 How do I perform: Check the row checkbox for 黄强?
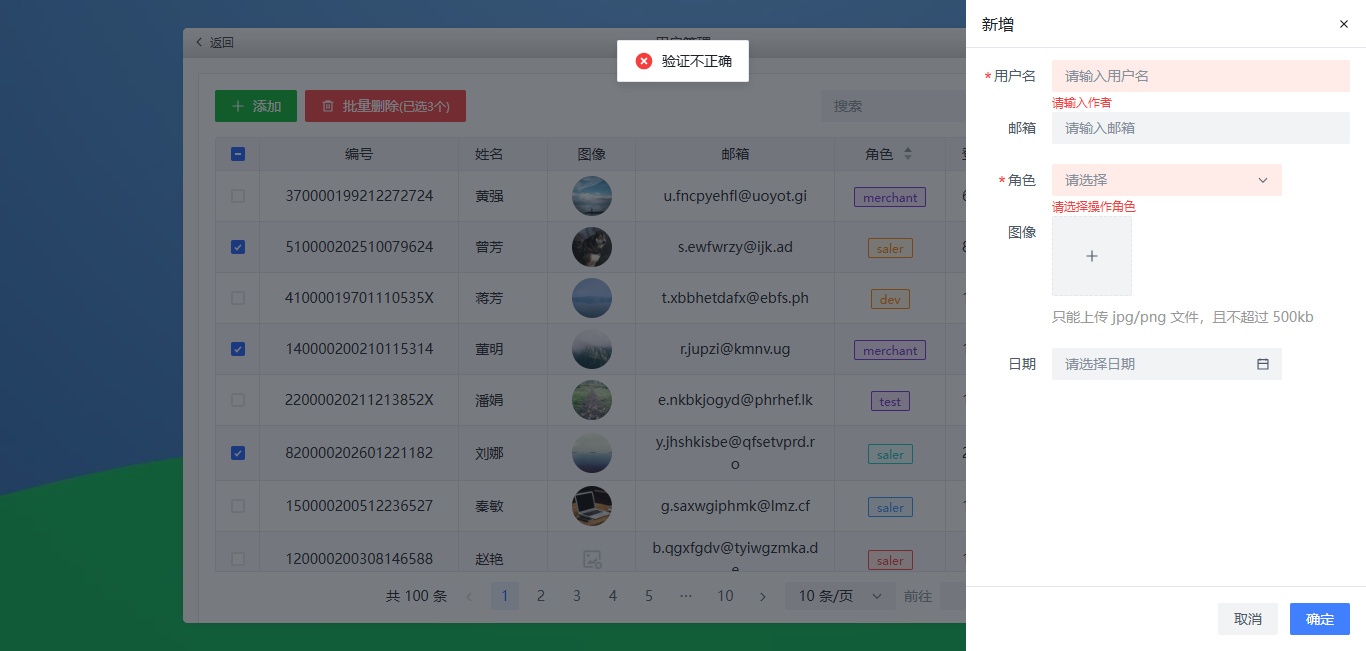pyautogui.click(x=238, y=196)
